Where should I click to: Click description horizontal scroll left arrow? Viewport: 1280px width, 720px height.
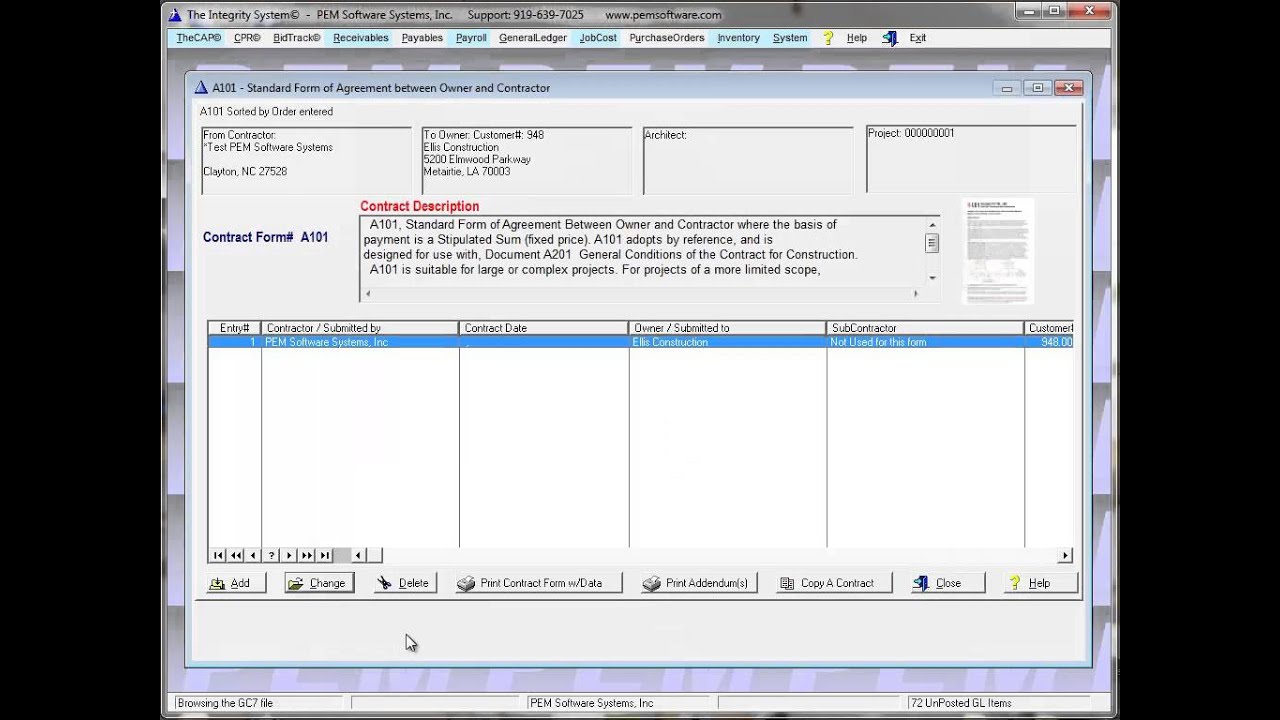pyautogui.click(x=367, y=294)
